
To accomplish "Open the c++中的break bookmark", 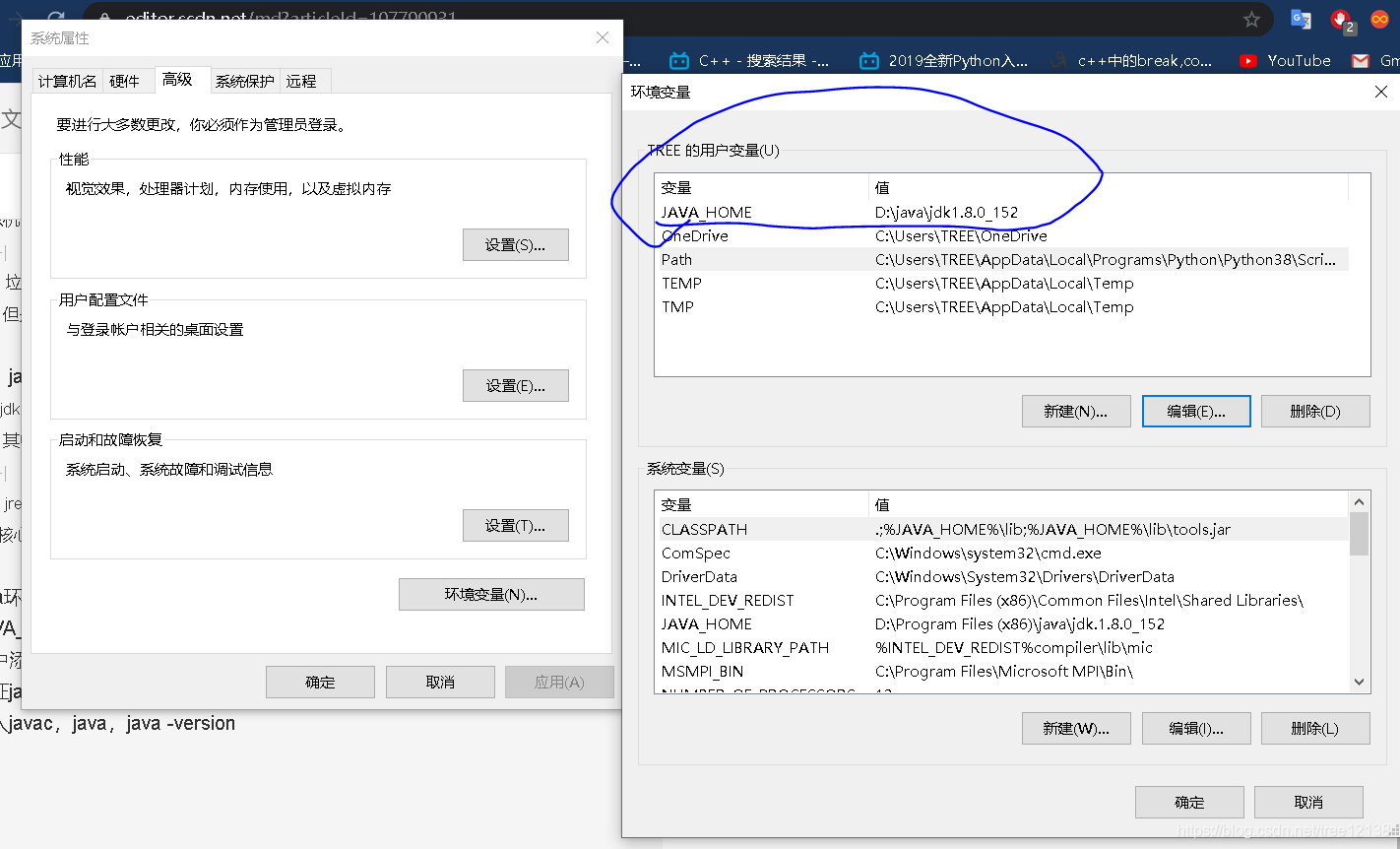I will (x=1131, y=61).
